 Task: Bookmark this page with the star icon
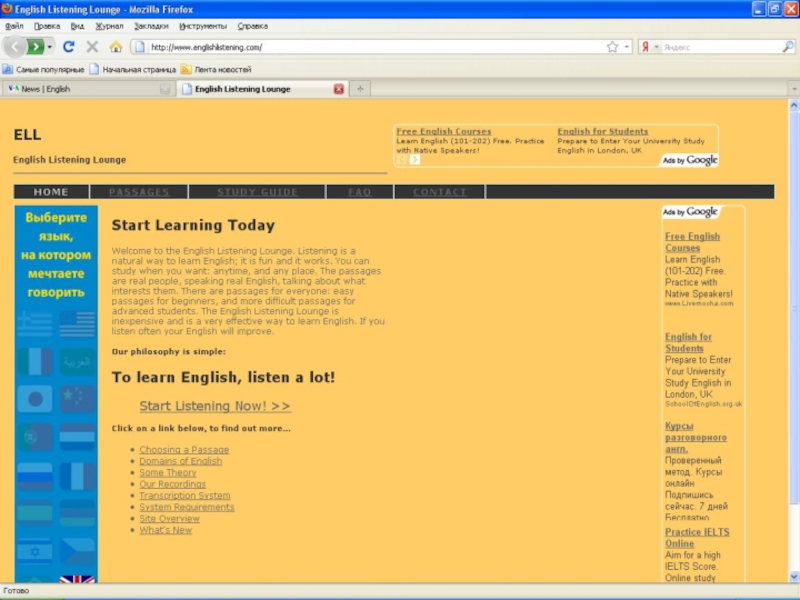[x=612, y=47]
